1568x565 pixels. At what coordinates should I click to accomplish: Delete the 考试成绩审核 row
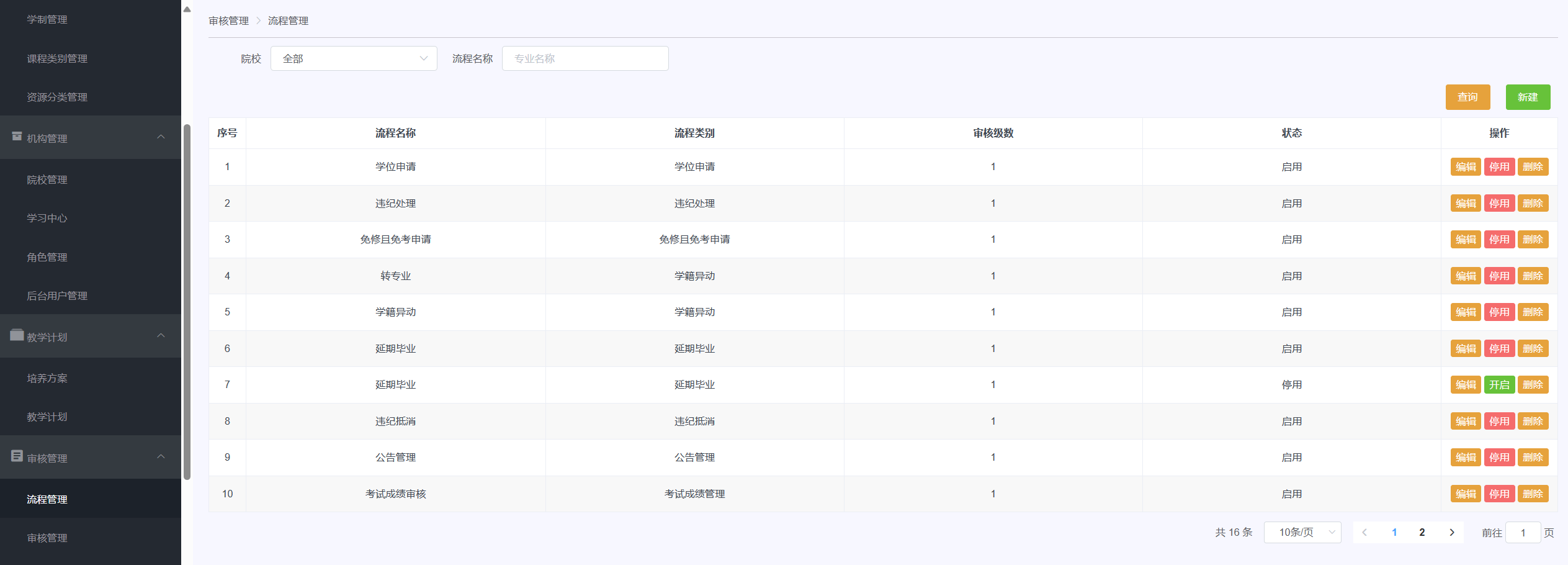click(1533, 494)
